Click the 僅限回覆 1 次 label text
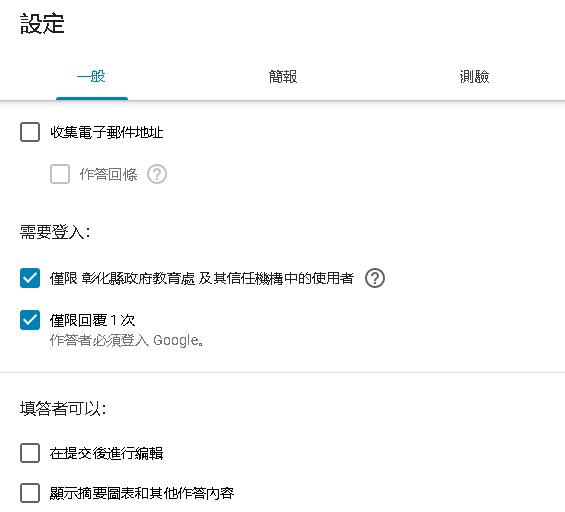The height and width of the screenshot is (512, 565). [x=93, y=320]
